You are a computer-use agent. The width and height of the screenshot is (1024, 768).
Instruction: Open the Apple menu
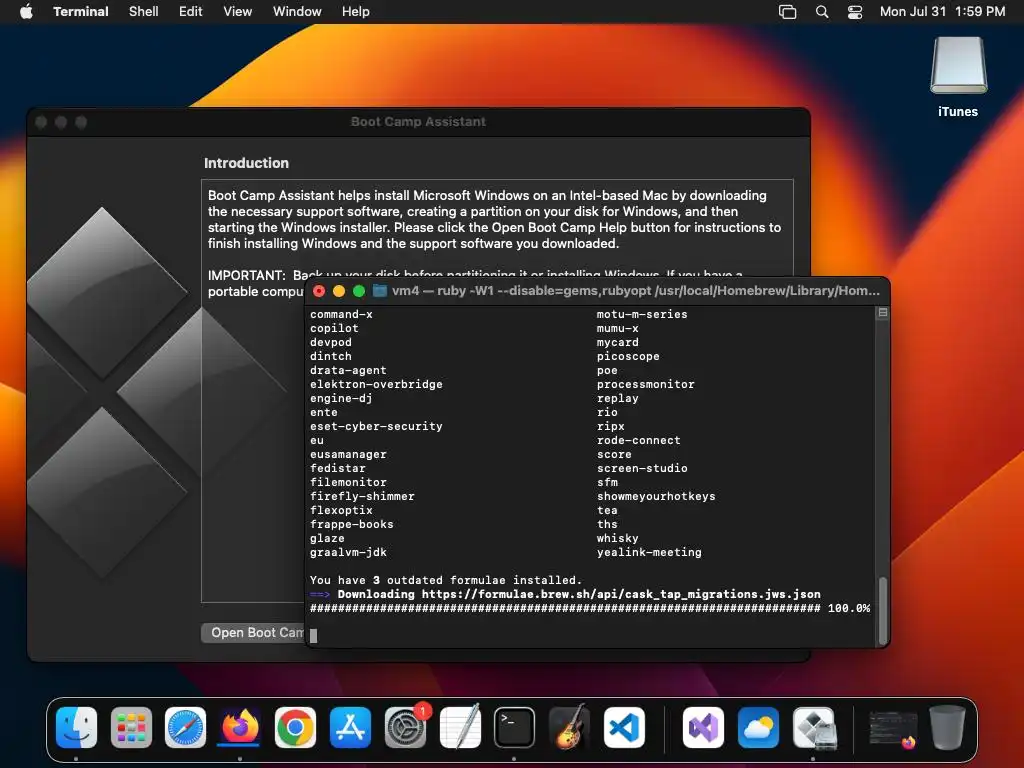click(x=26, y=12)
